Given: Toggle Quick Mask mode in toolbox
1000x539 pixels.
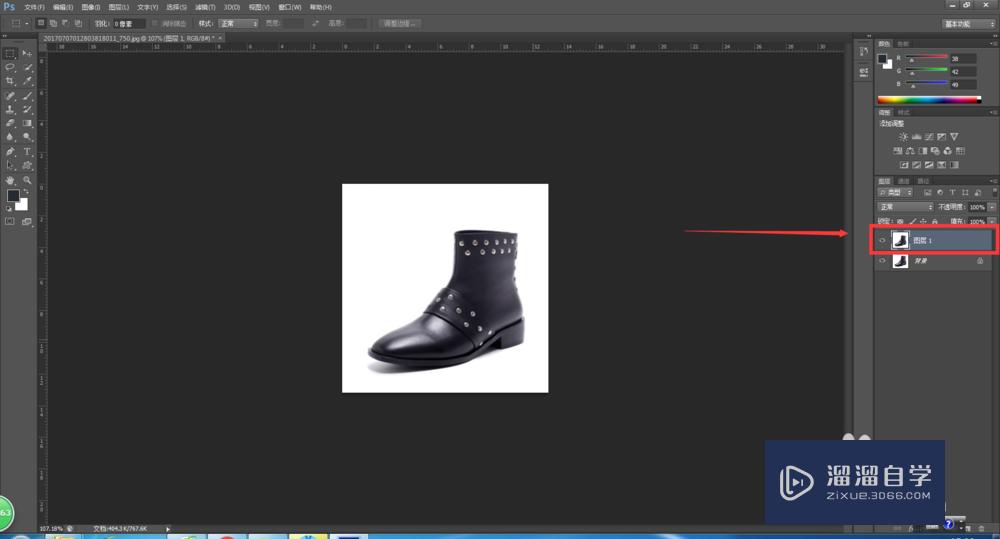Looking at the screenshot, I should [x=10, y=220].
